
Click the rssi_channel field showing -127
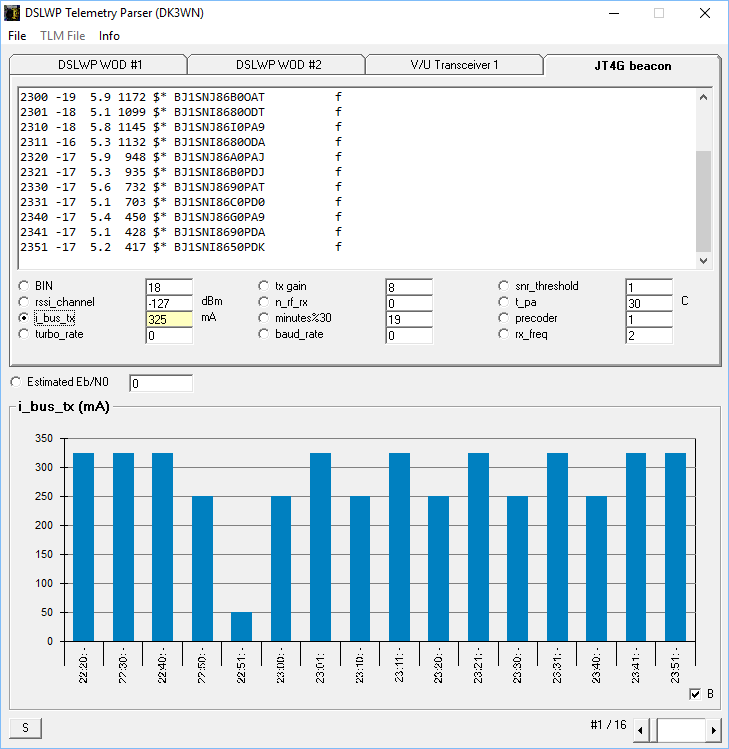pos(169,303)
